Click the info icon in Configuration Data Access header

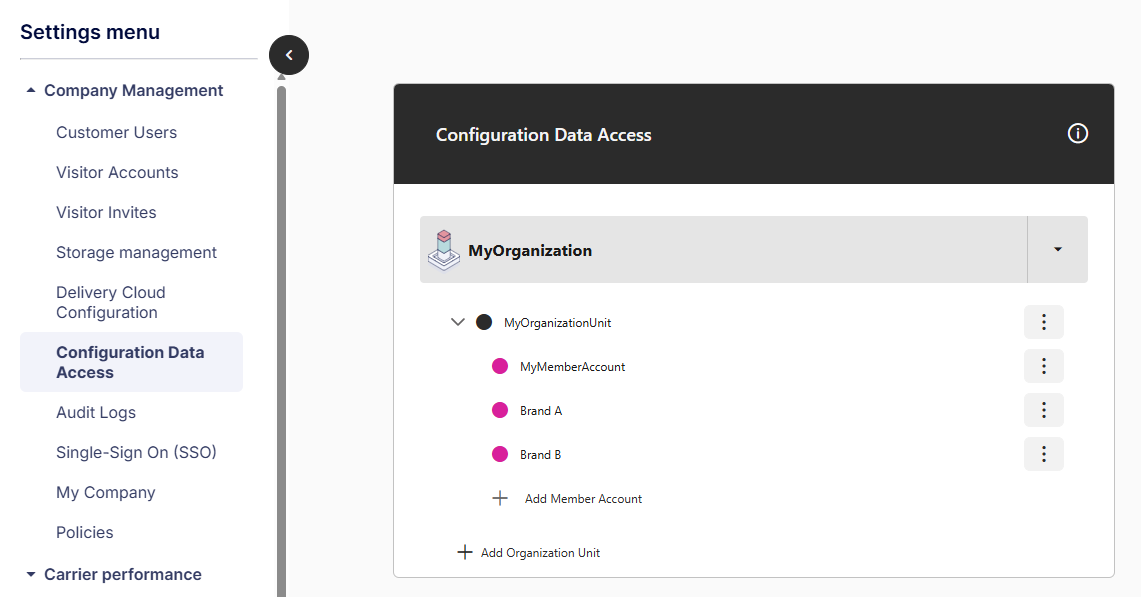(1077, 134)
